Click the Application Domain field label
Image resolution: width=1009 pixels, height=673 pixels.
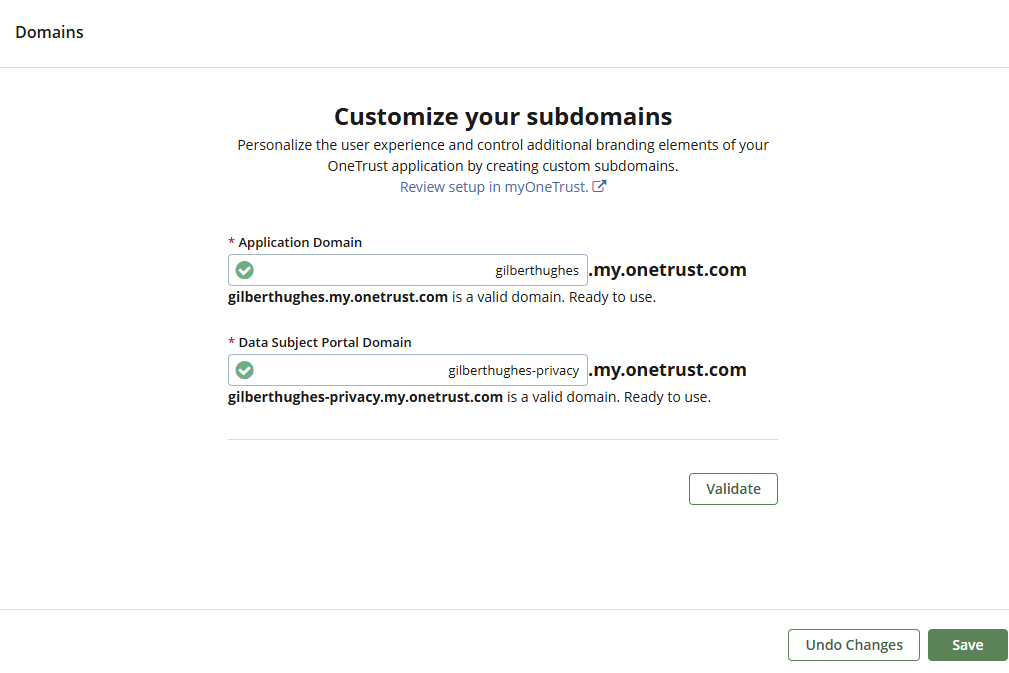click(x=300, y=243)
